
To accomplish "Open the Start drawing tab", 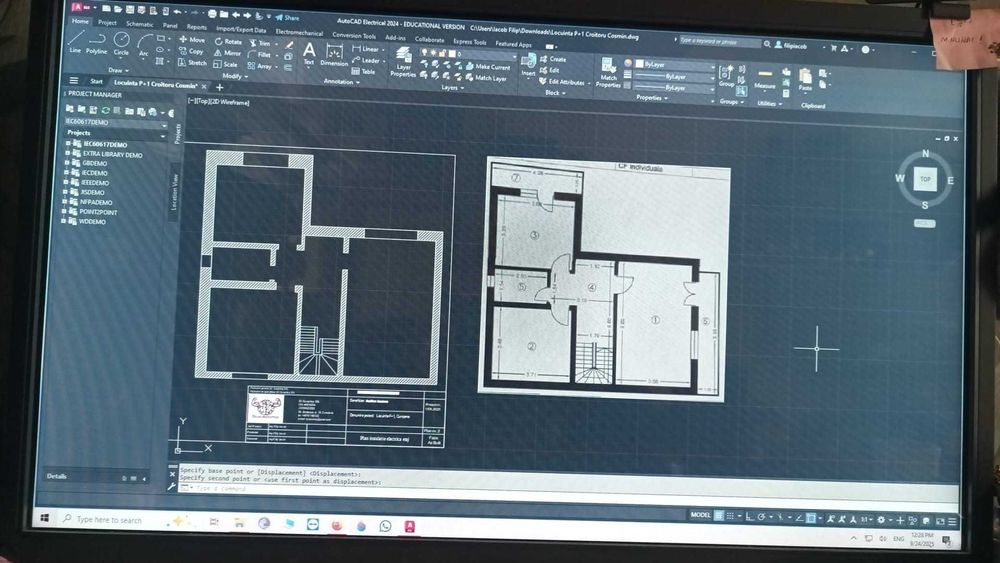I will pos(96,81).
